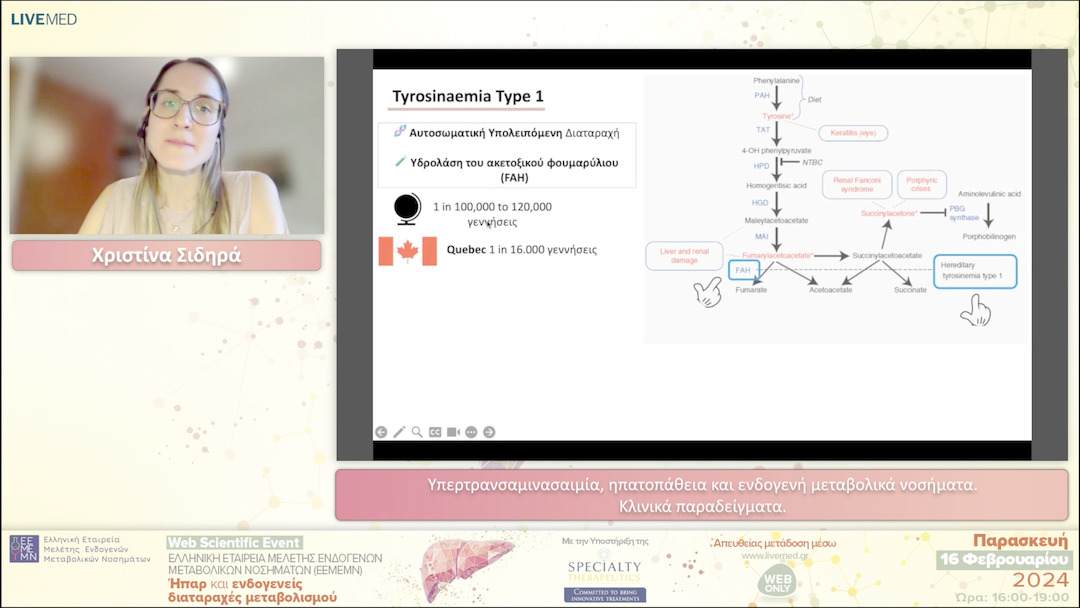Click the Renal Fanconi syndrome box
Image resolution: width=1080 pixels, height=608 pixels.
(x=857, y=185)
